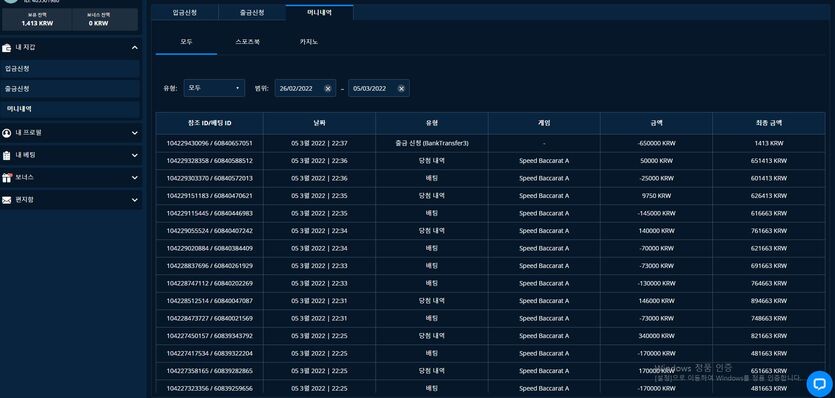Open the live chat bubble icon
This screenshot has width=835, height=398.
pos(820,384)
